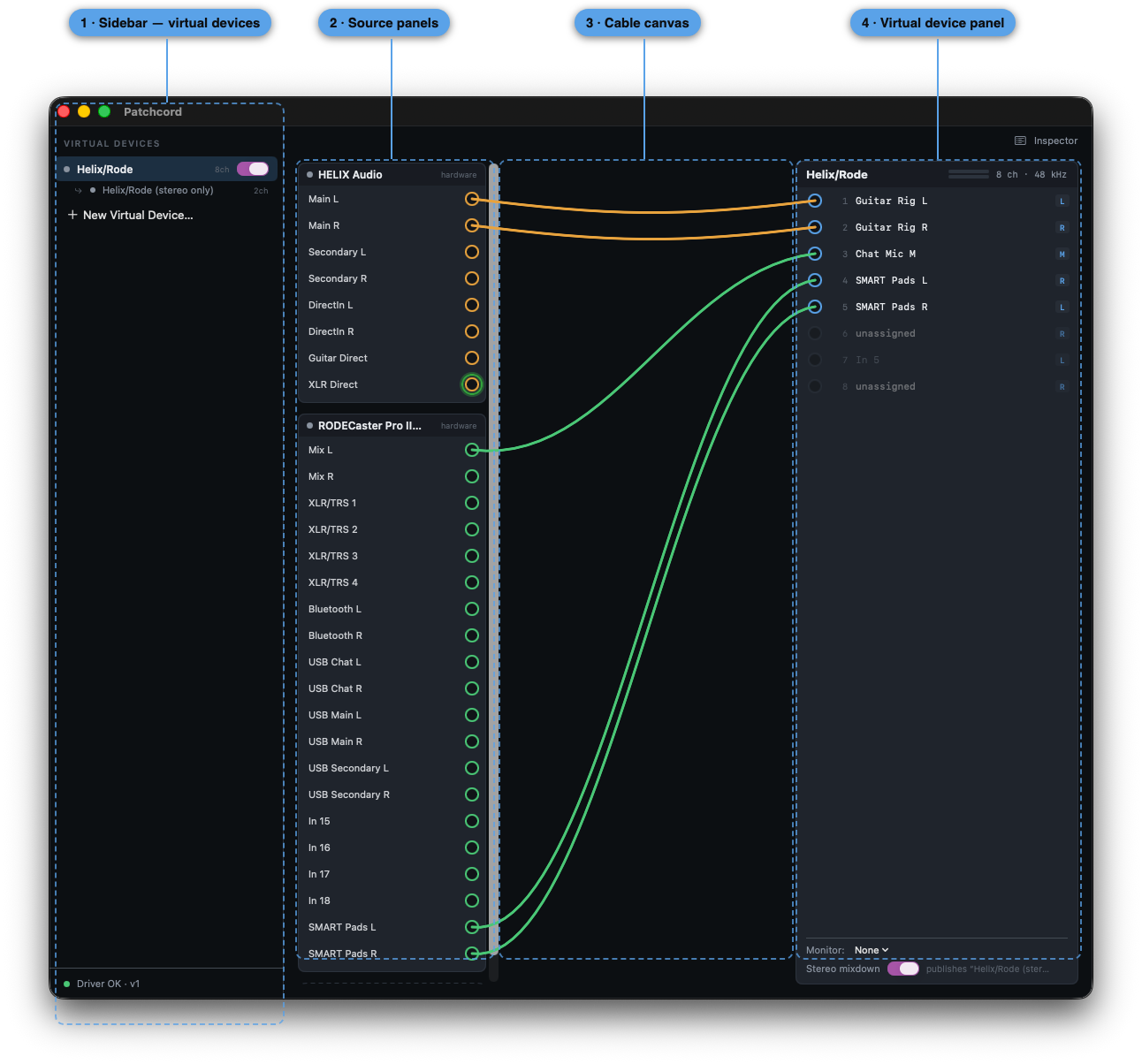Click the HELIX Audio panel header
1142x1064 pixels.
(392, 175)
